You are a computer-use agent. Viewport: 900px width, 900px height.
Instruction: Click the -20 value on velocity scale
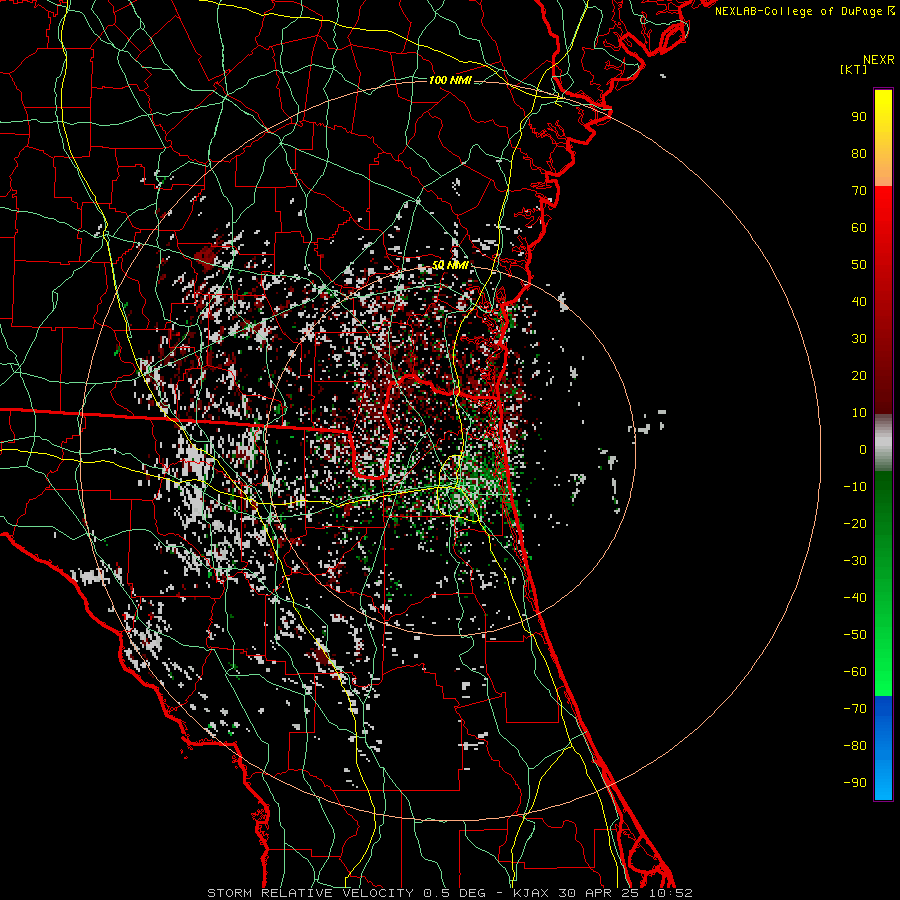[x=855, y=524]
